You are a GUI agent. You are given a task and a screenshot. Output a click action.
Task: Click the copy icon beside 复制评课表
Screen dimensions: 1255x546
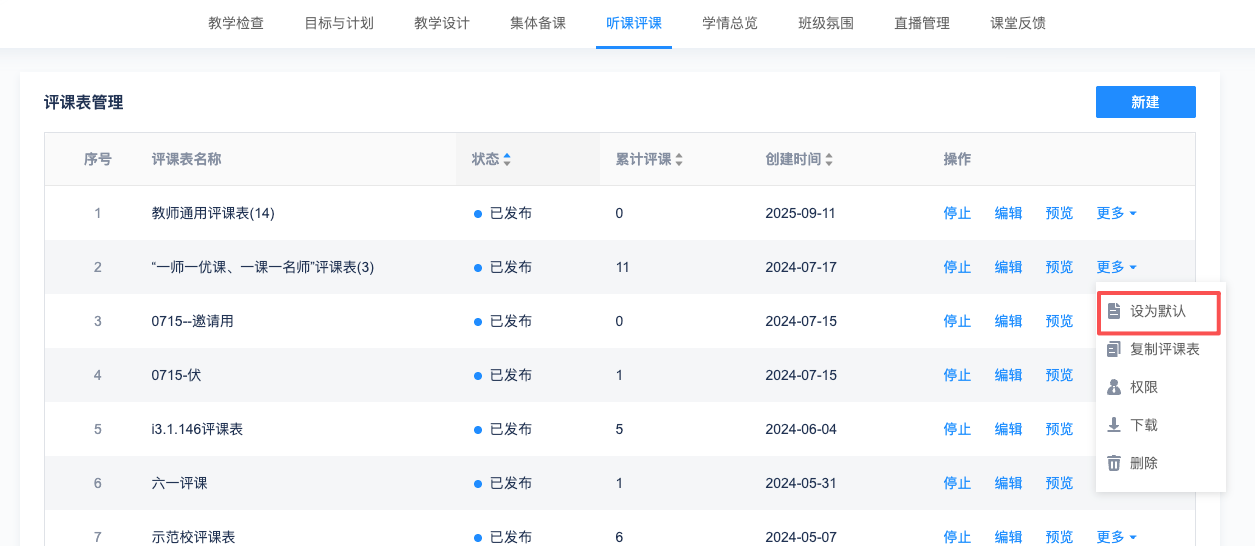(1114, 349)
